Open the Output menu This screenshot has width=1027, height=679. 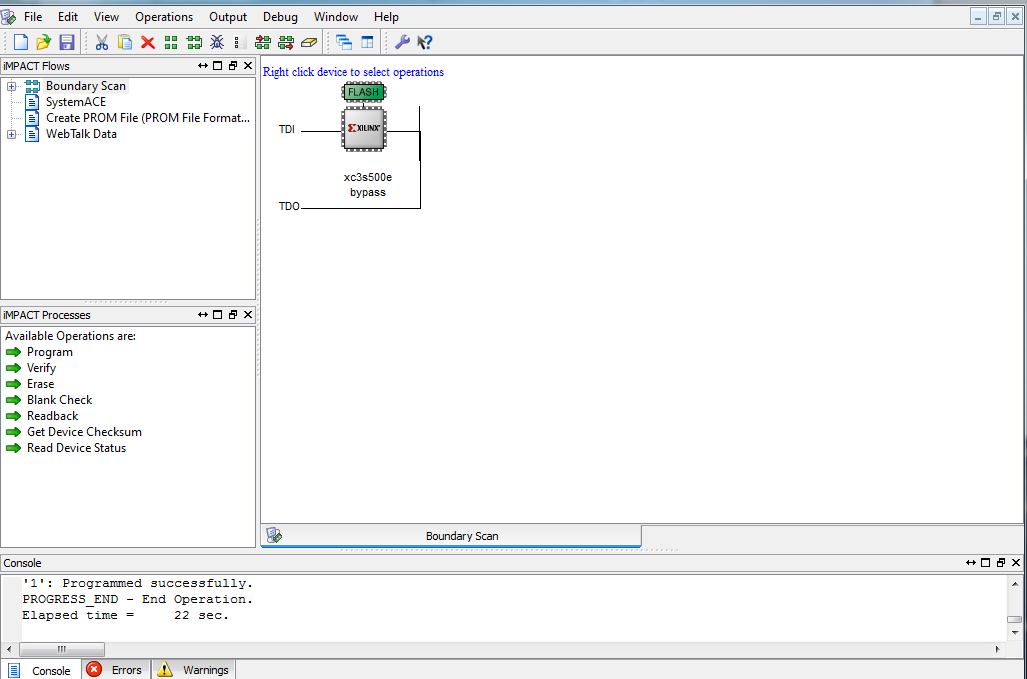click(228, 17)
